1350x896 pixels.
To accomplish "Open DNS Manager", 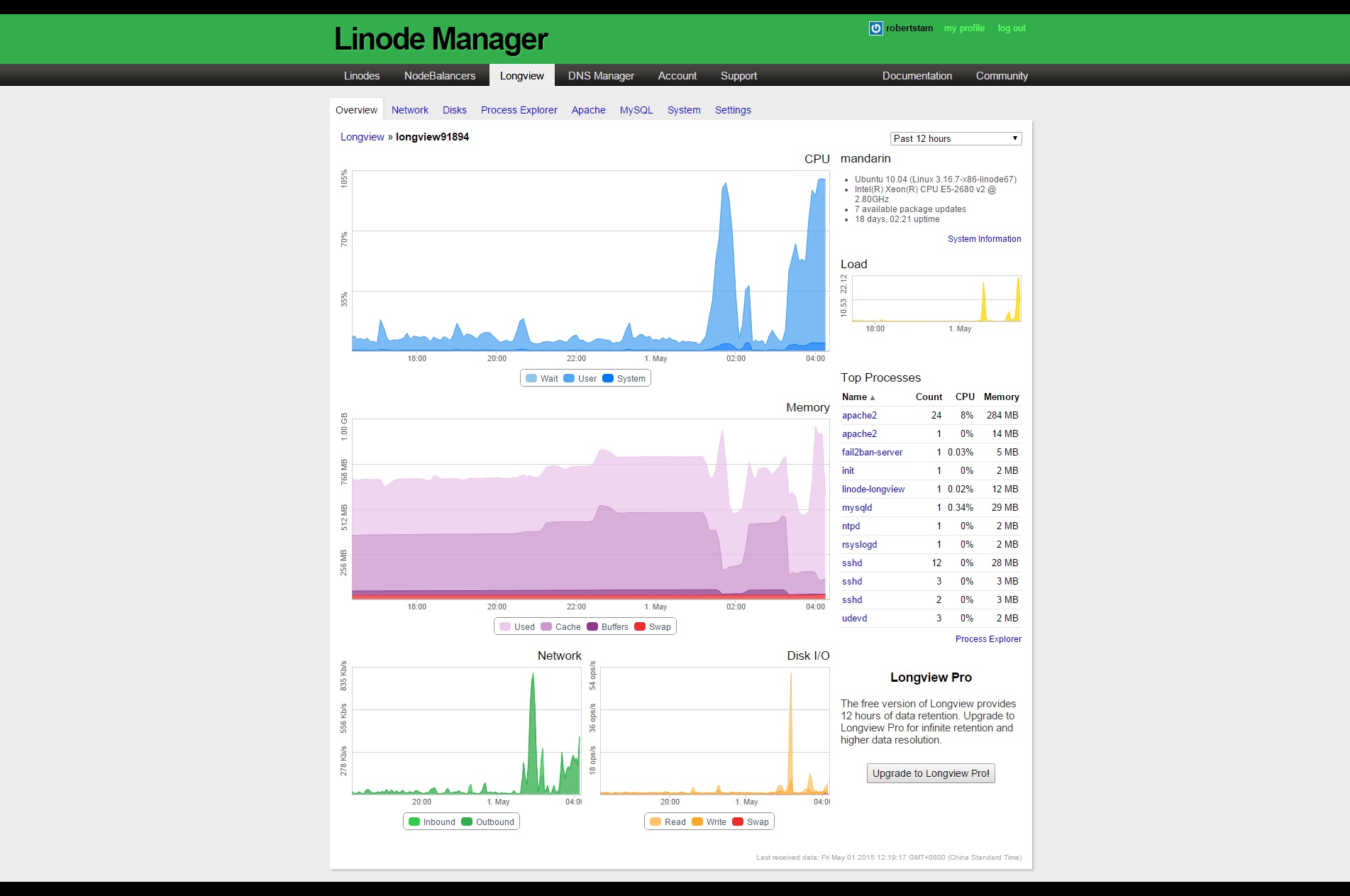I will (x=601, y=76).
